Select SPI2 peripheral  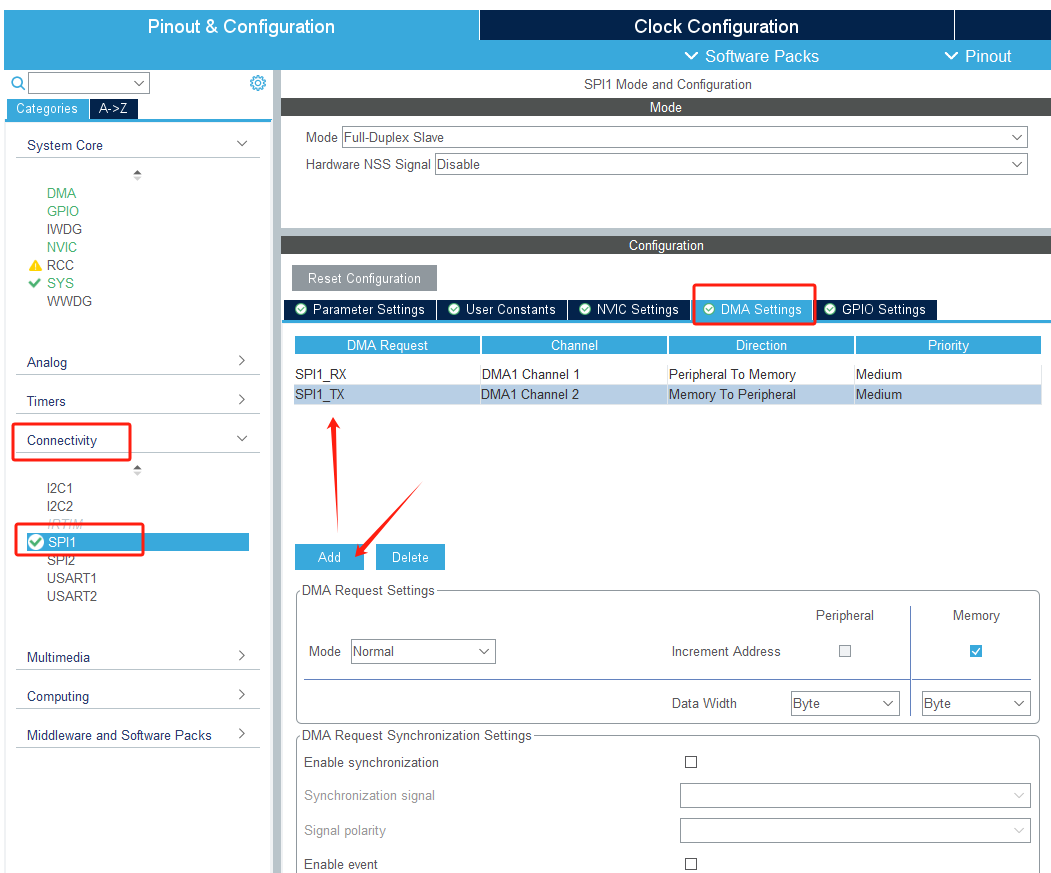point(61,561)
